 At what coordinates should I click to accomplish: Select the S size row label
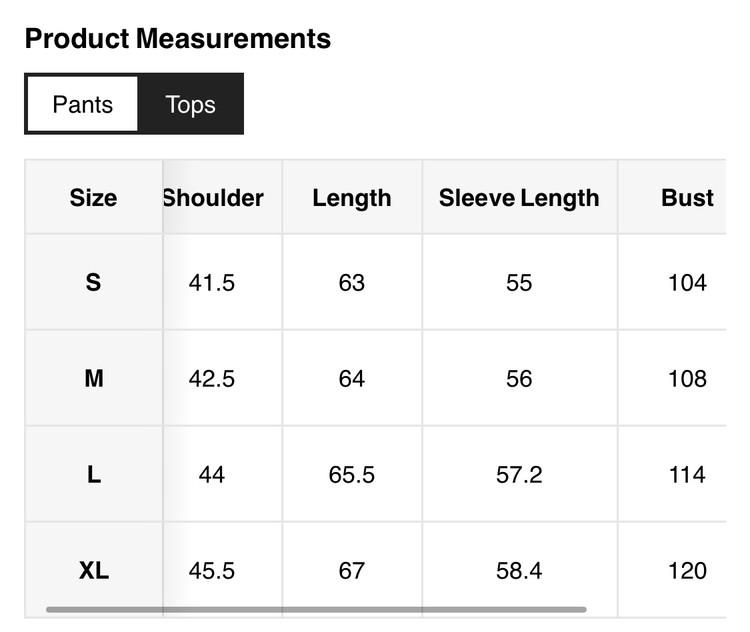pos(93,283)
